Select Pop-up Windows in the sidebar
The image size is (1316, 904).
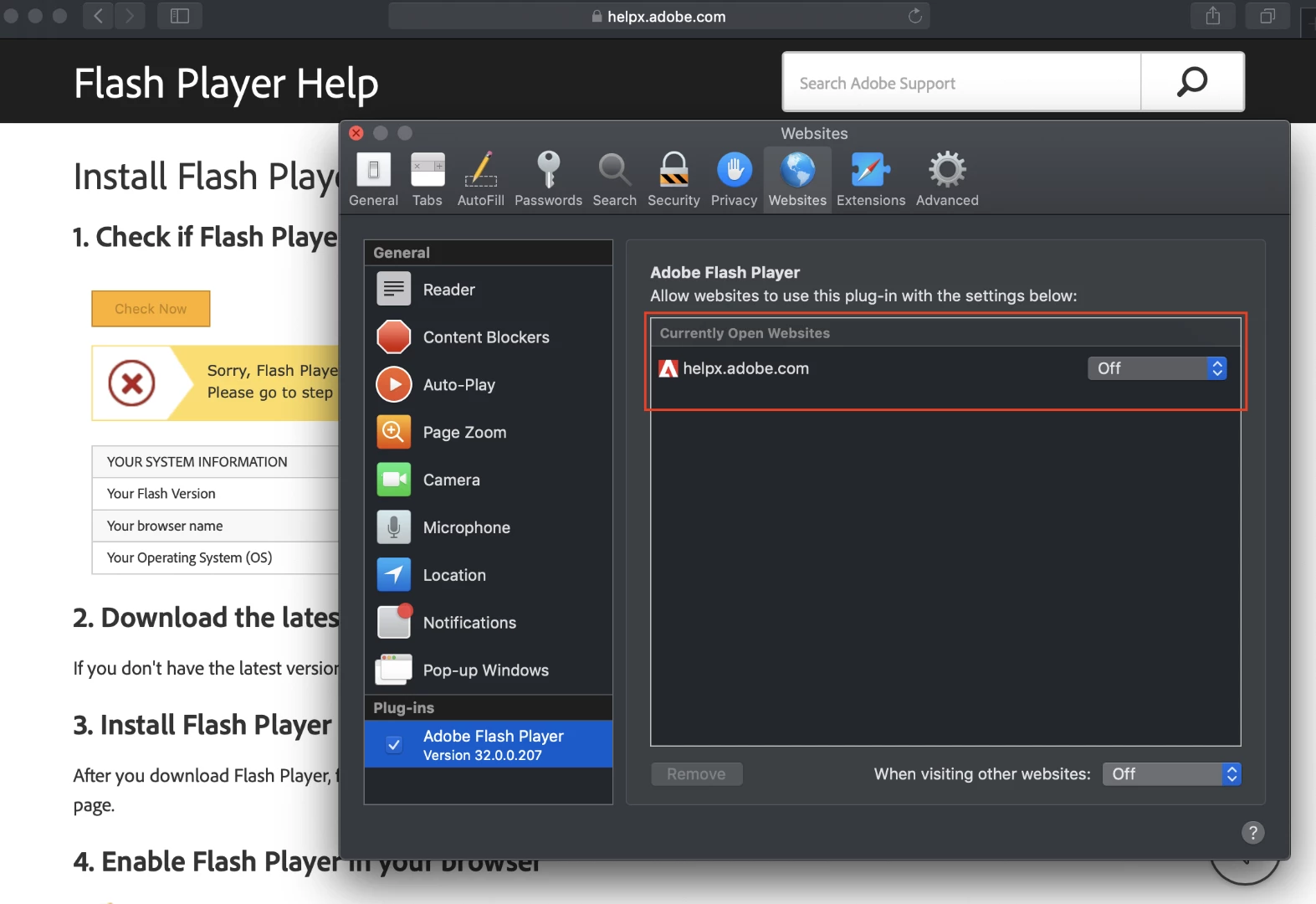click(x=489, y=670)
